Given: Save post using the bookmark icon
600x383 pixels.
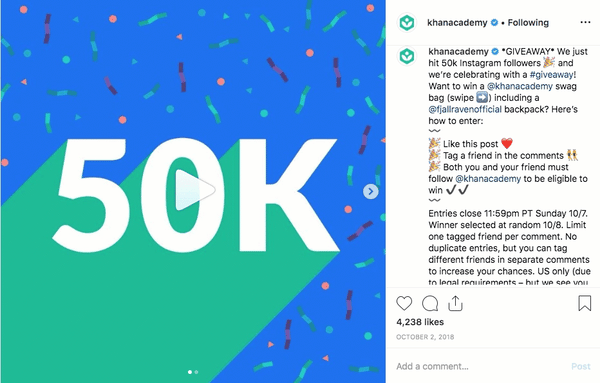Looking at the screenshot, I should pos(584,303).
